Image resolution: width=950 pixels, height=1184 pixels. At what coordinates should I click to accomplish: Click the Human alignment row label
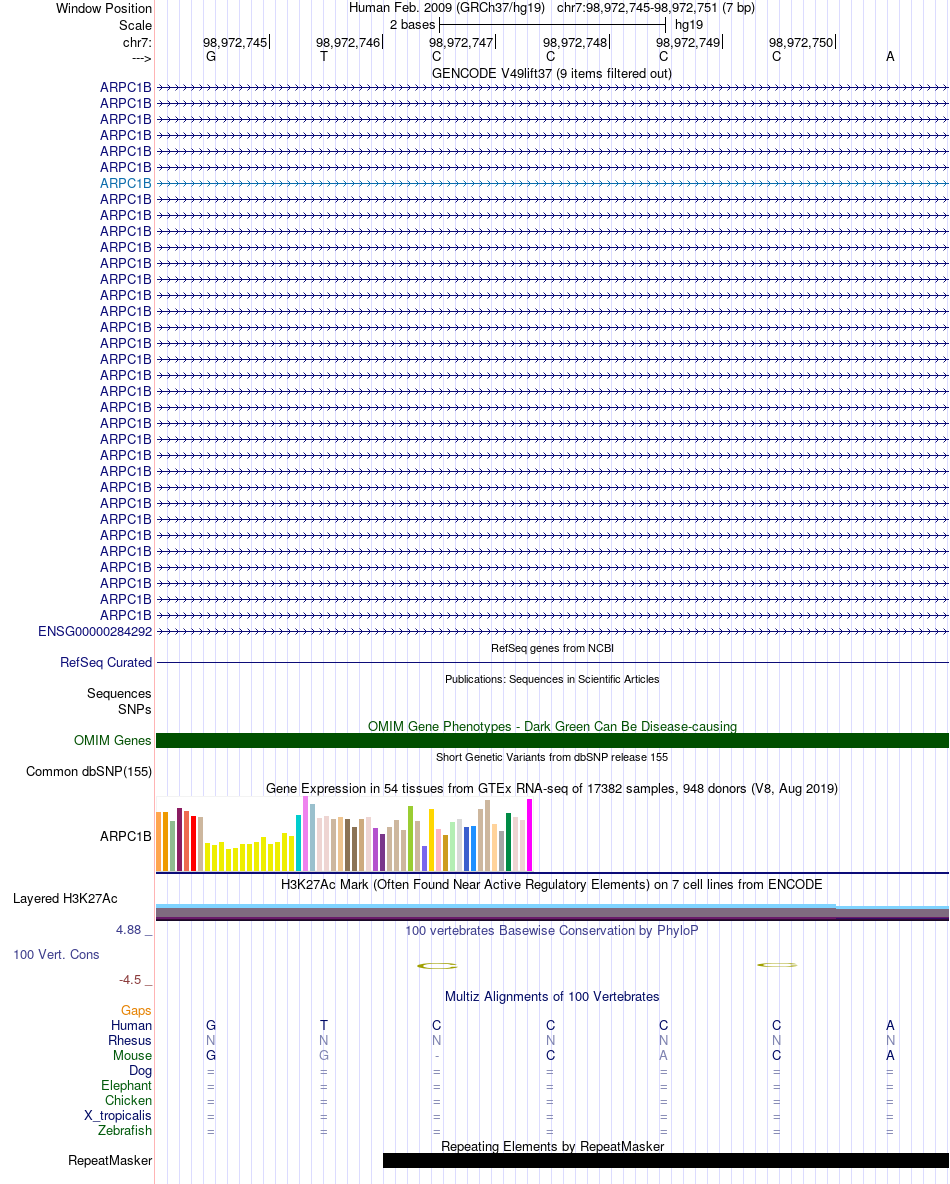[131, 1025]
